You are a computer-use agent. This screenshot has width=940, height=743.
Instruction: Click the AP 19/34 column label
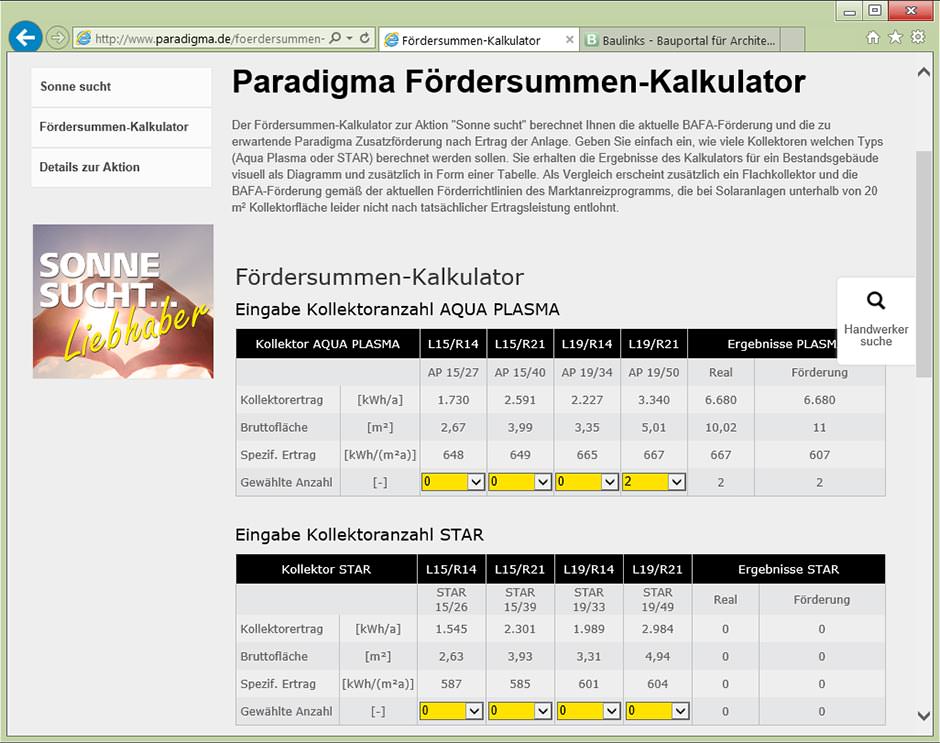point(587,372)
